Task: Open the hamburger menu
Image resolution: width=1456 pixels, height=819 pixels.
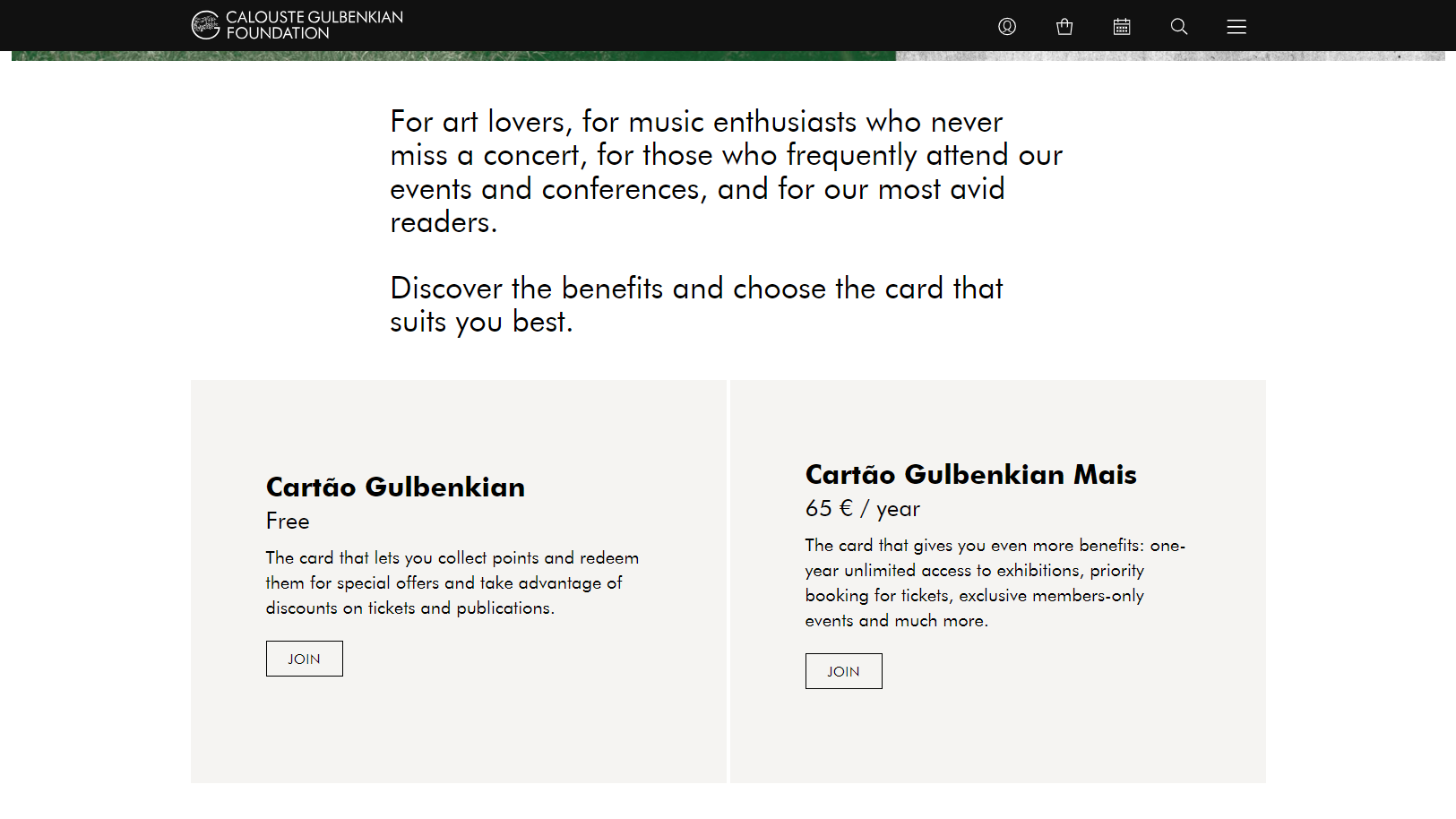Action: [x=1236, y=26]
